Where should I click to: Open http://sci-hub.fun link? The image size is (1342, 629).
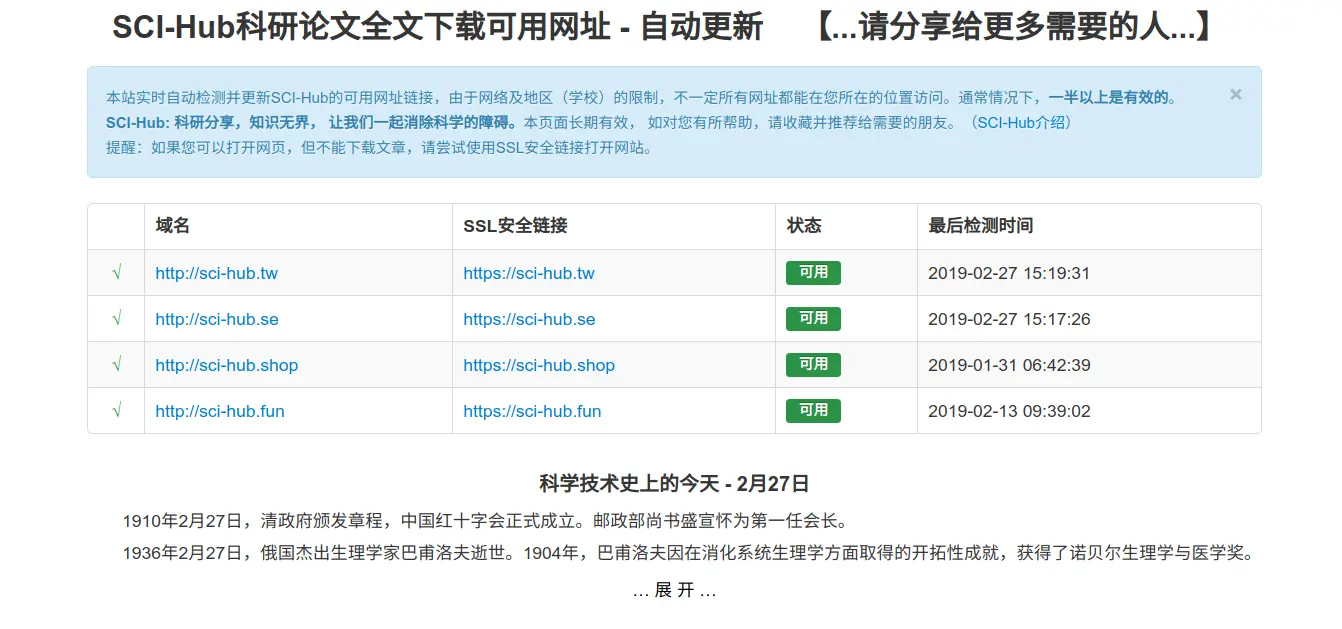(220, 411)
